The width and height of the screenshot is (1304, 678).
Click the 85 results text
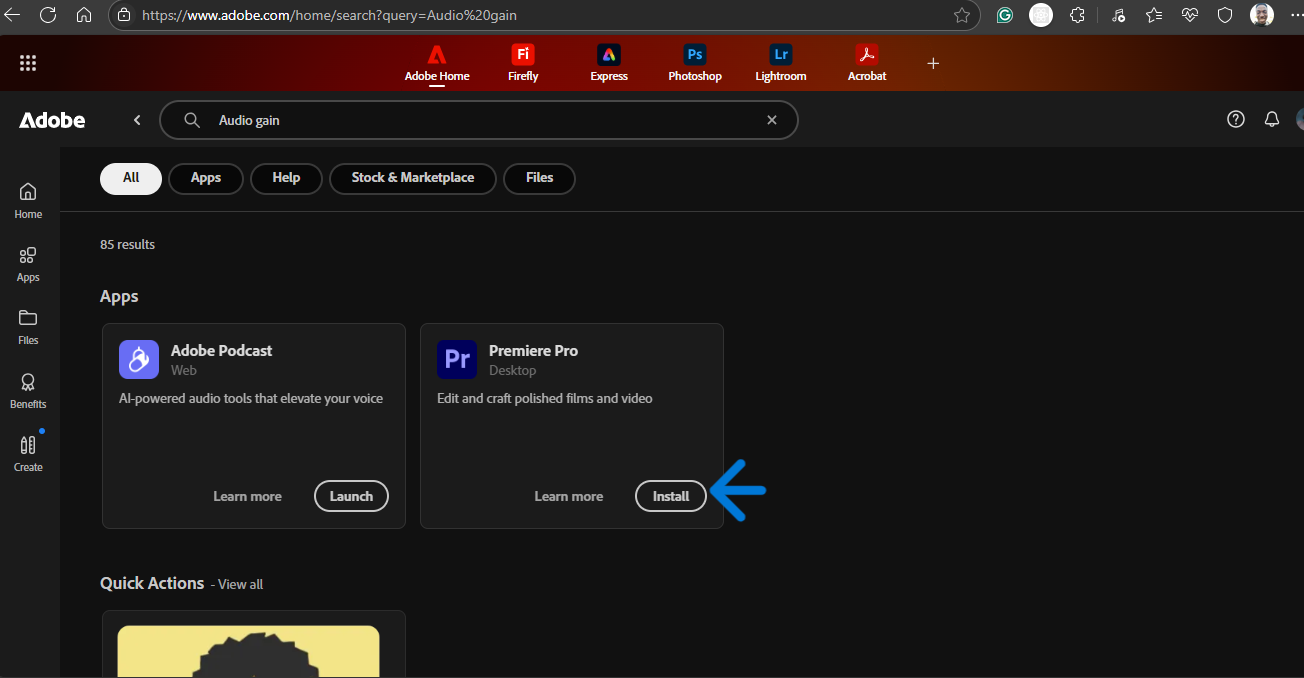(x=127, y=244)
